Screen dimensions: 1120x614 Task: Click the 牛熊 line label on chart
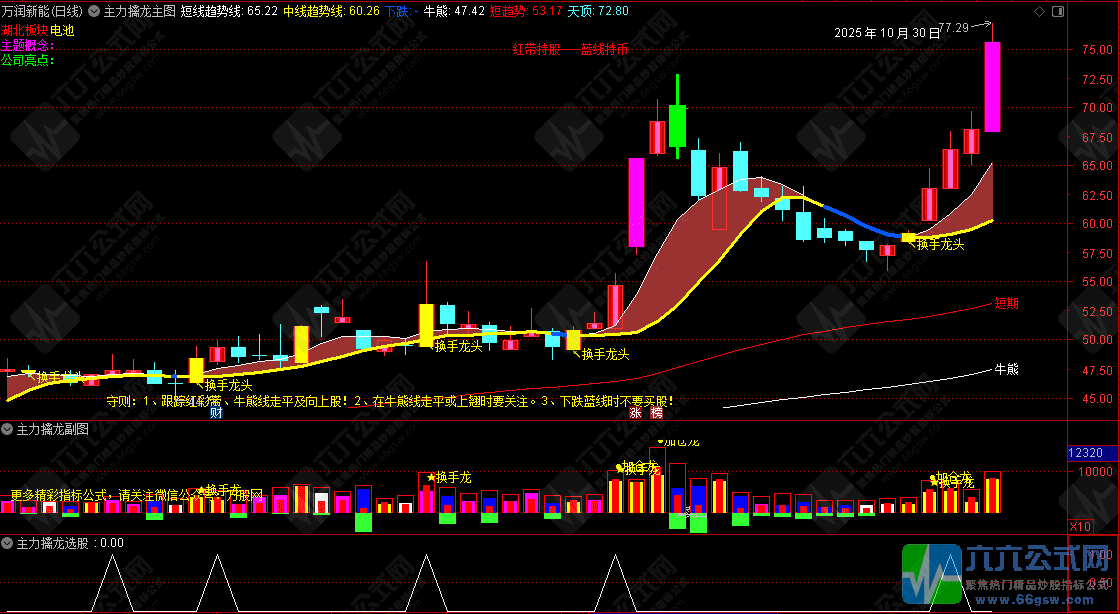click(x=1005, y=369)
